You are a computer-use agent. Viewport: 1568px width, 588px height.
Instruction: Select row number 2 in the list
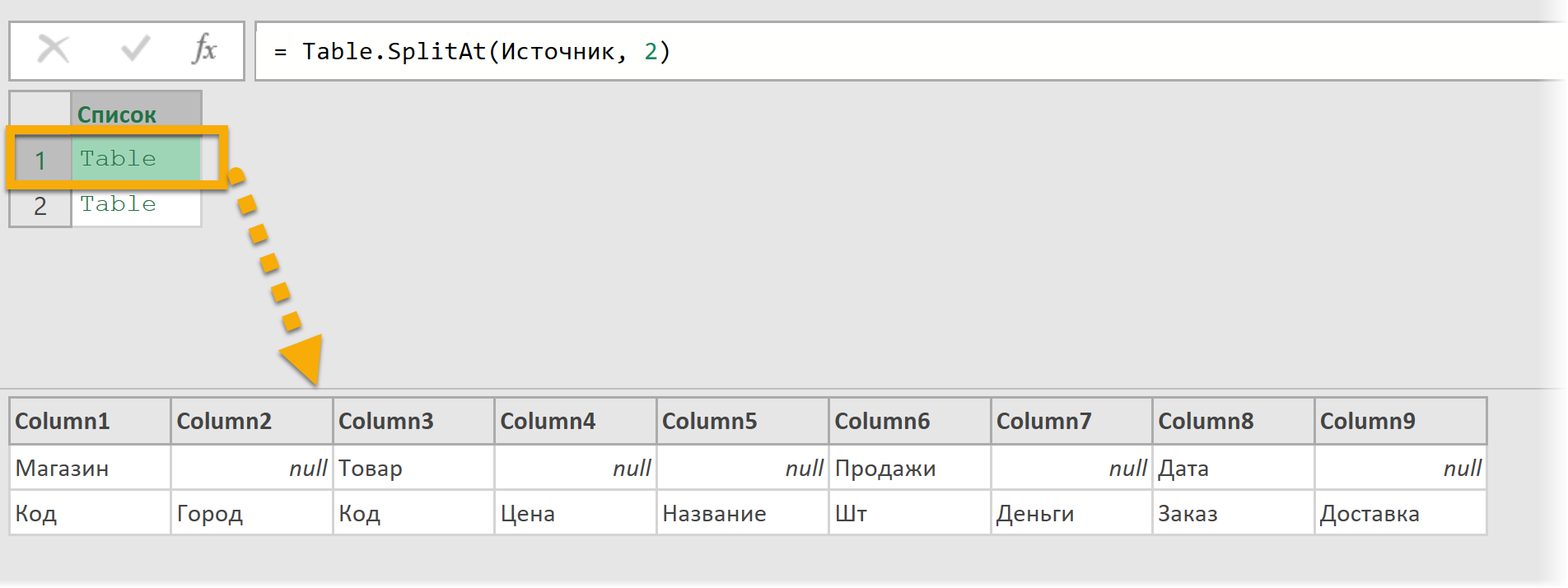(x=40, y=206)
